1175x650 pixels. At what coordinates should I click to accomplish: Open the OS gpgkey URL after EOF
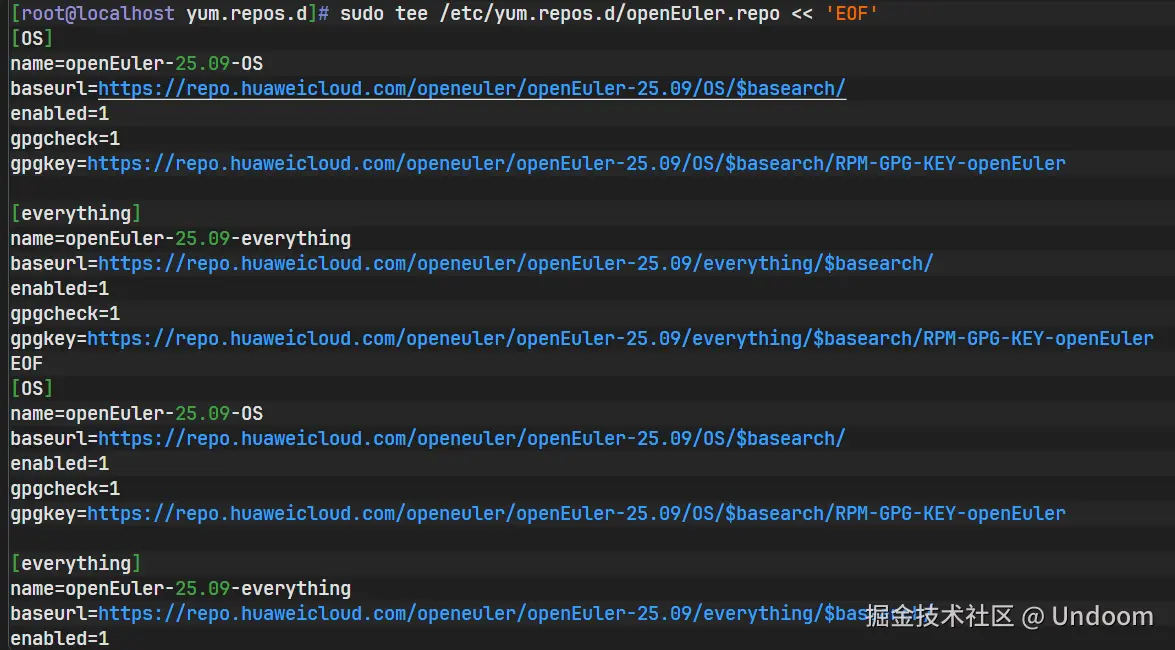tap(576, 514)
